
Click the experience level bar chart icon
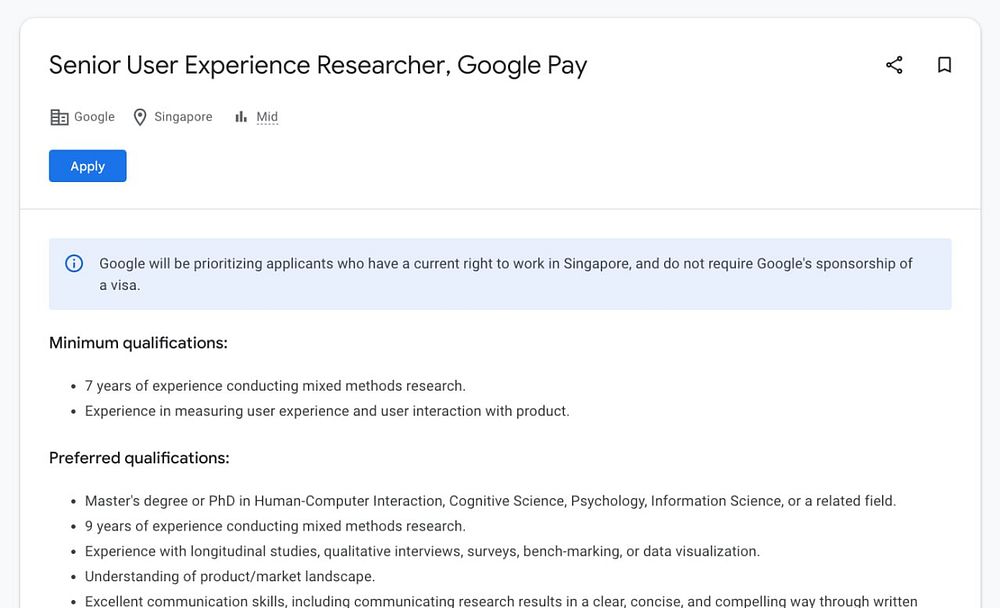point(240,117)
